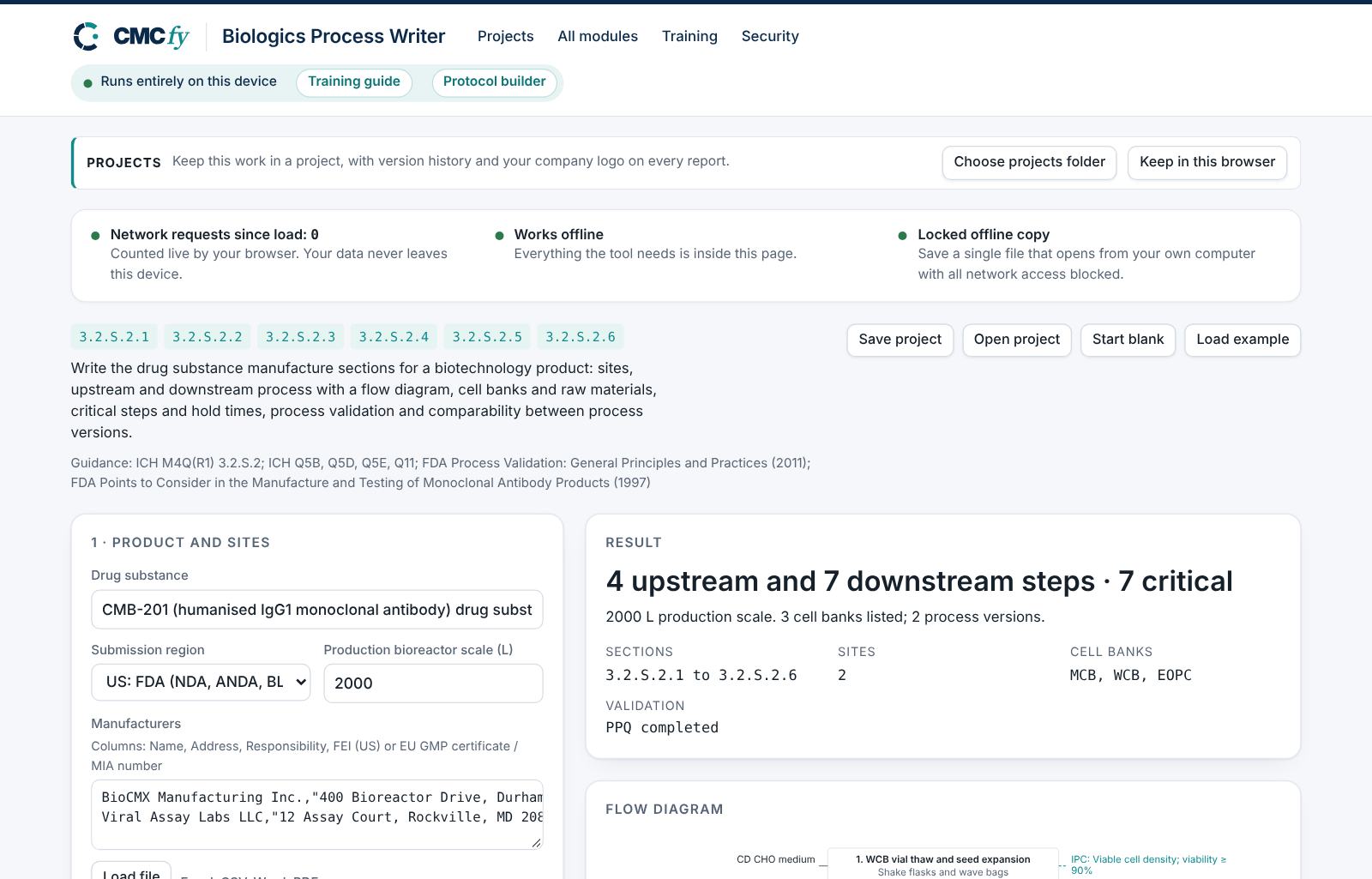
Task: Click Choose projects folder button
Action: pyautogui.click(x=1029, y=162)
